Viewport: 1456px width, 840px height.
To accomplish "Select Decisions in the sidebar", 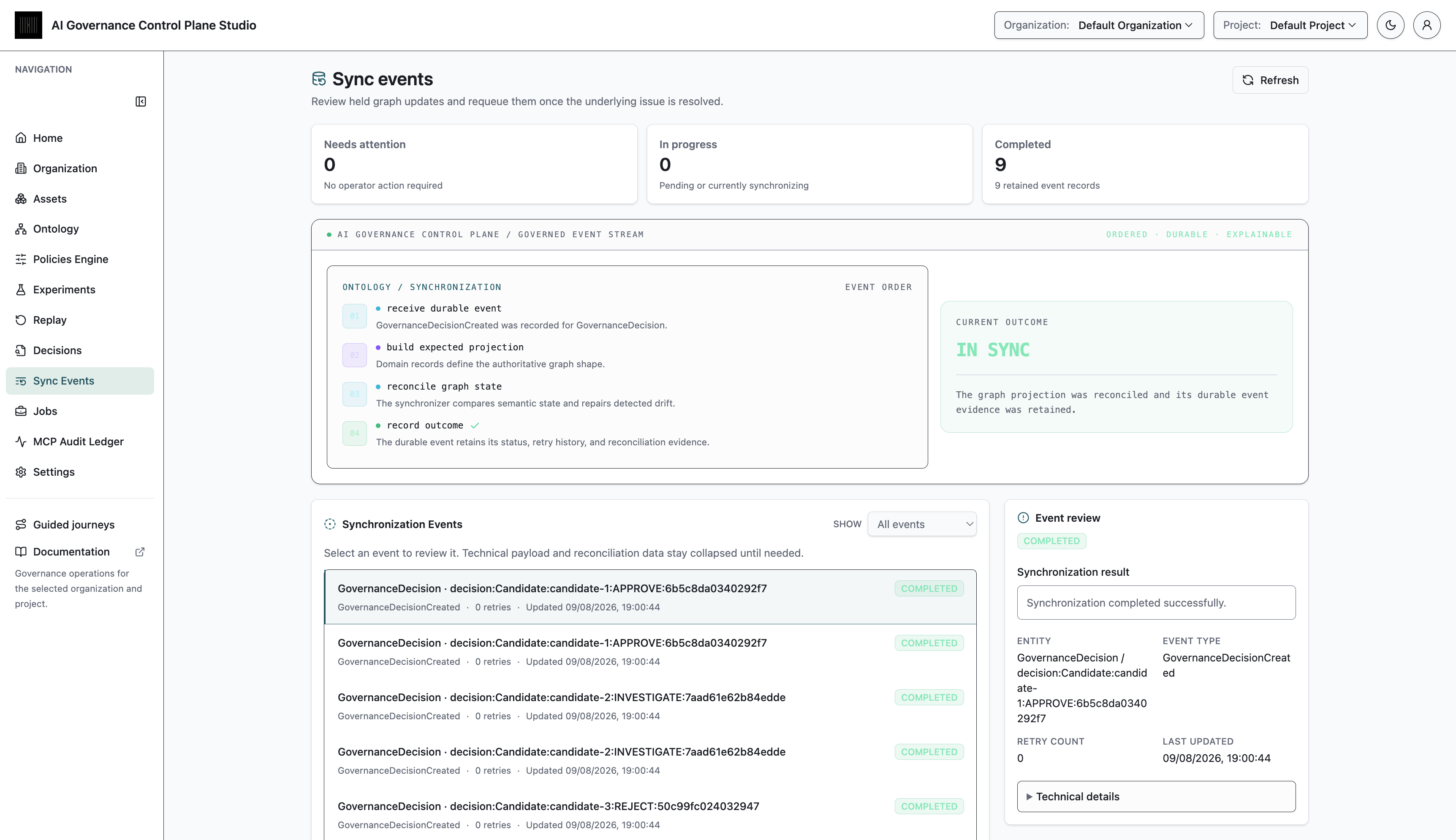I will tap(80, 350).
